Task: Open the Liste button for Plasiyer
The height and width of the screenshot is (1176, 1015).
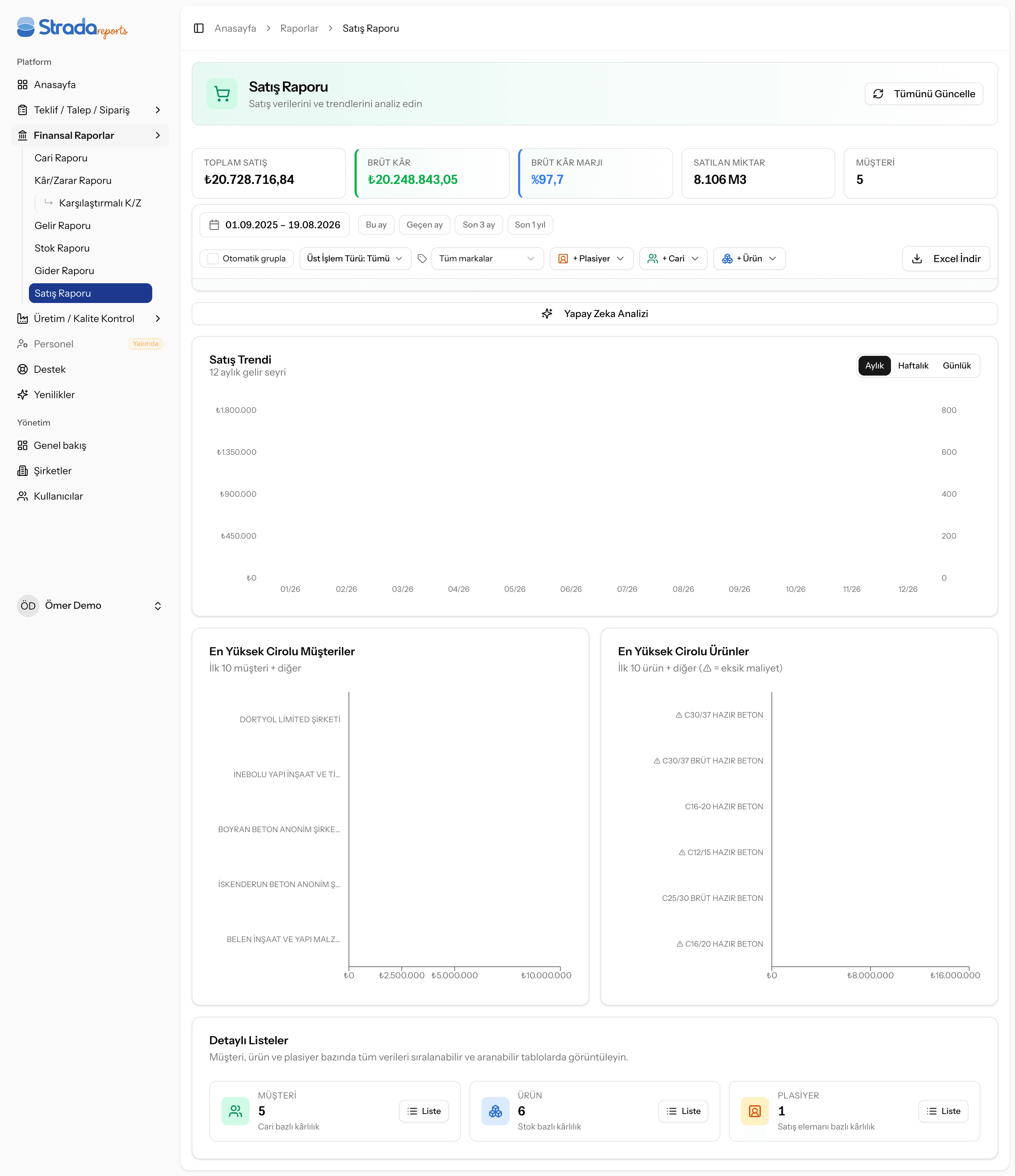Action: 943,1111
